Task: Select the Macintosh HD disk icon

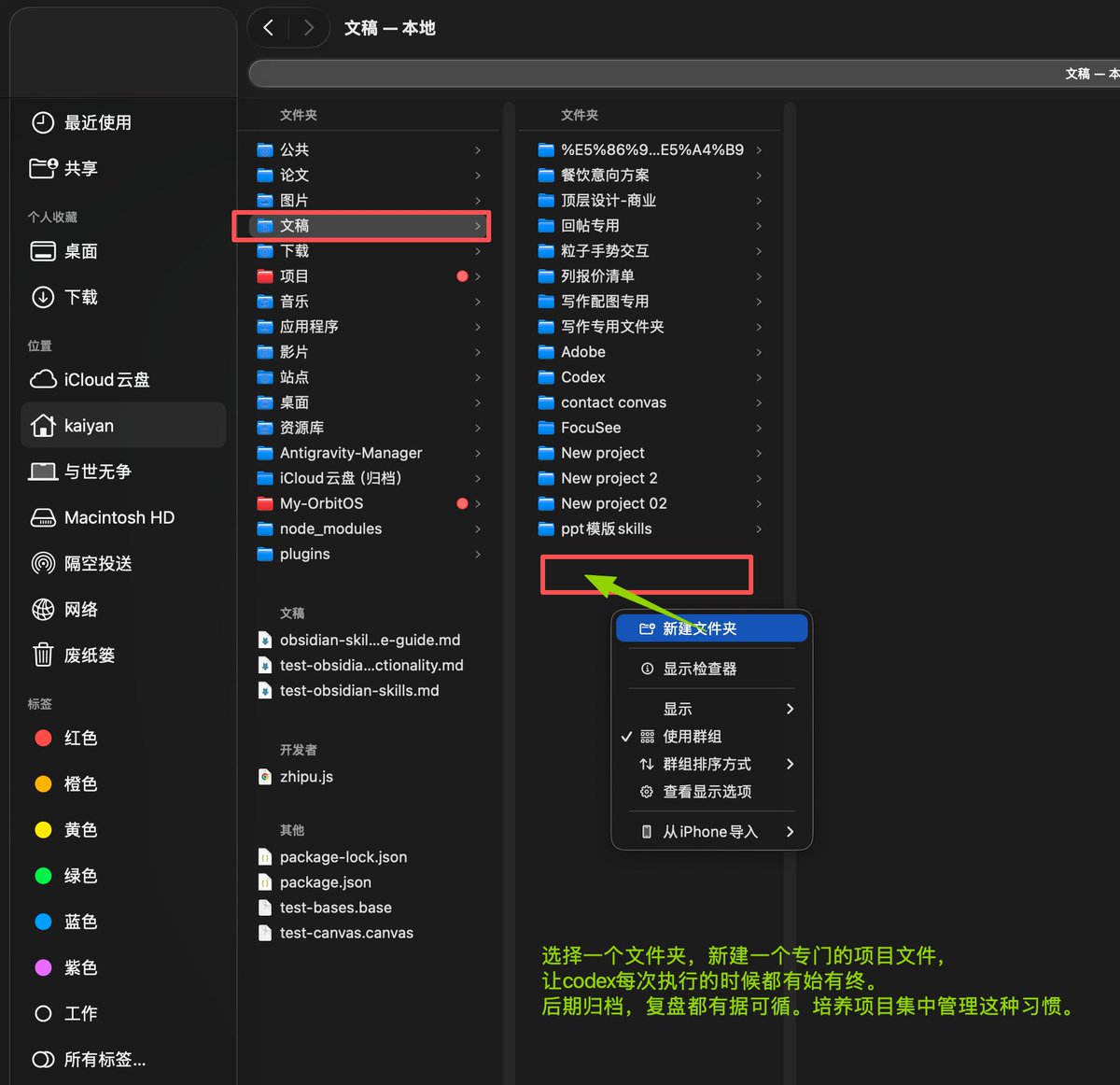Action: [x=43, y=517]
